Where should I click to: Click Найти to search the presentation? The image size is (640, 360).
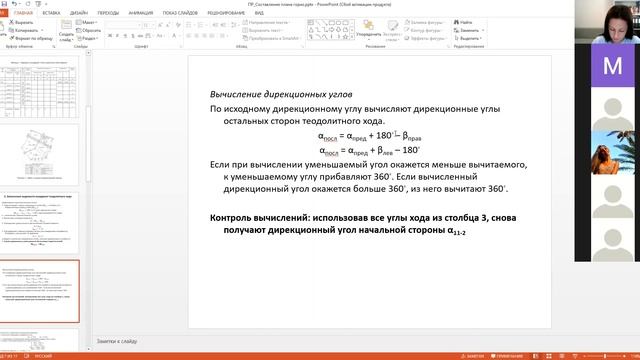pos(464,22)
